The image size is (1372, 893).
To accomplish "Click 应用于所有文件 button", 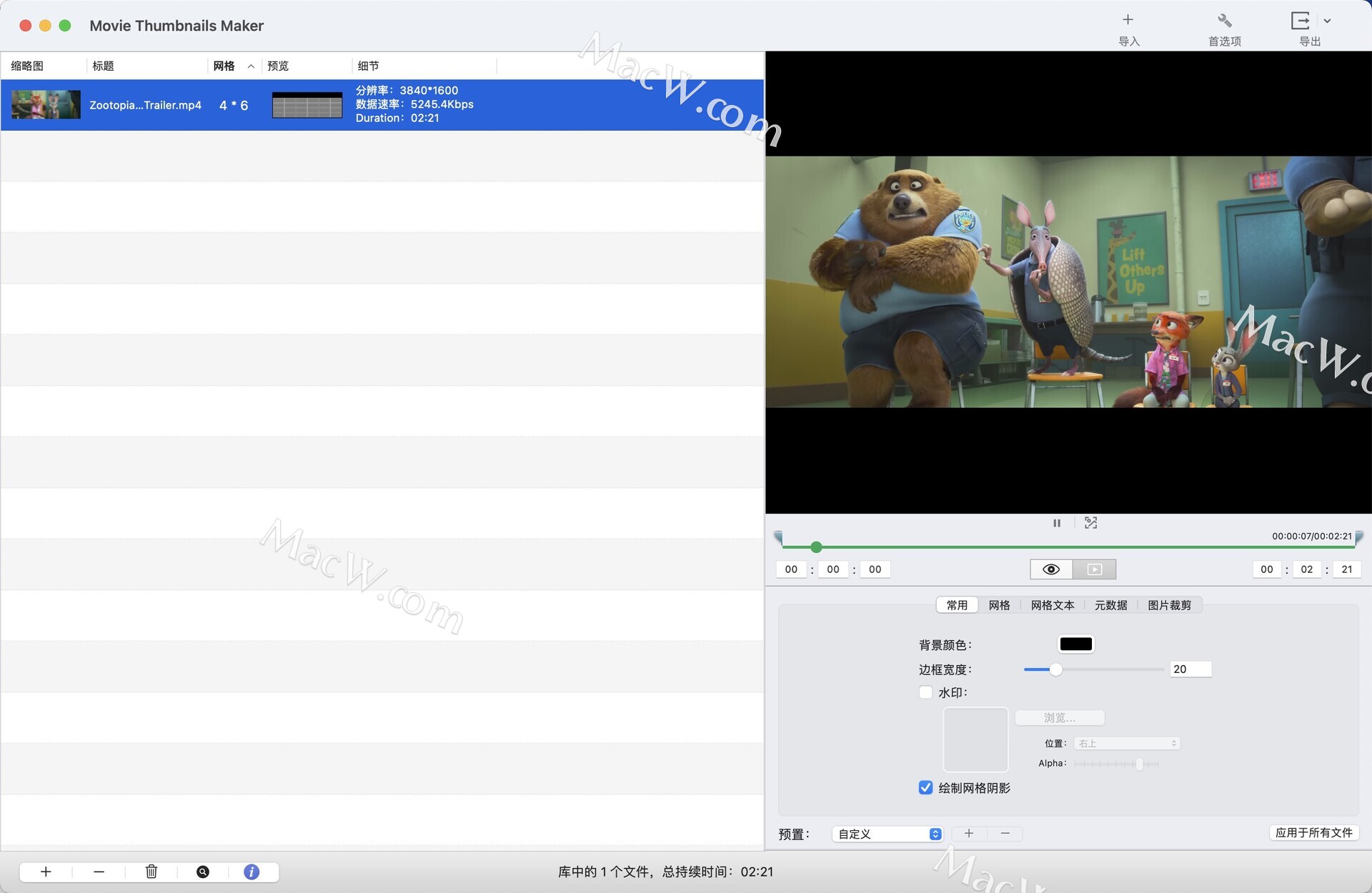I will point(1313,833).
